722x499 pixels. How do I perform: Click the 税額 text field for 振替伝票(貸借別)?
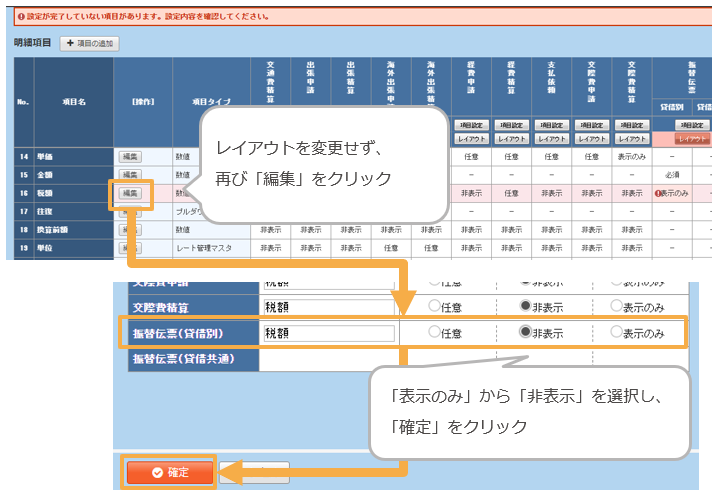[328, 333]
